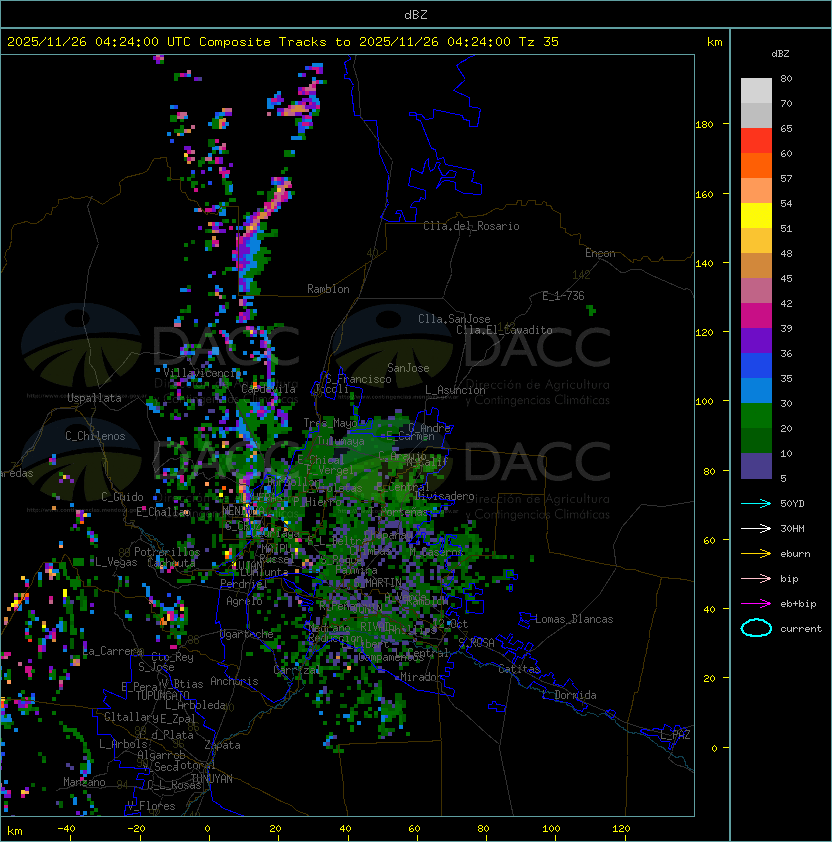The width and height of the screenshot is (832, 842).
Task: Click the dBZ title in top bar
Action: click(x=416, y=15)
